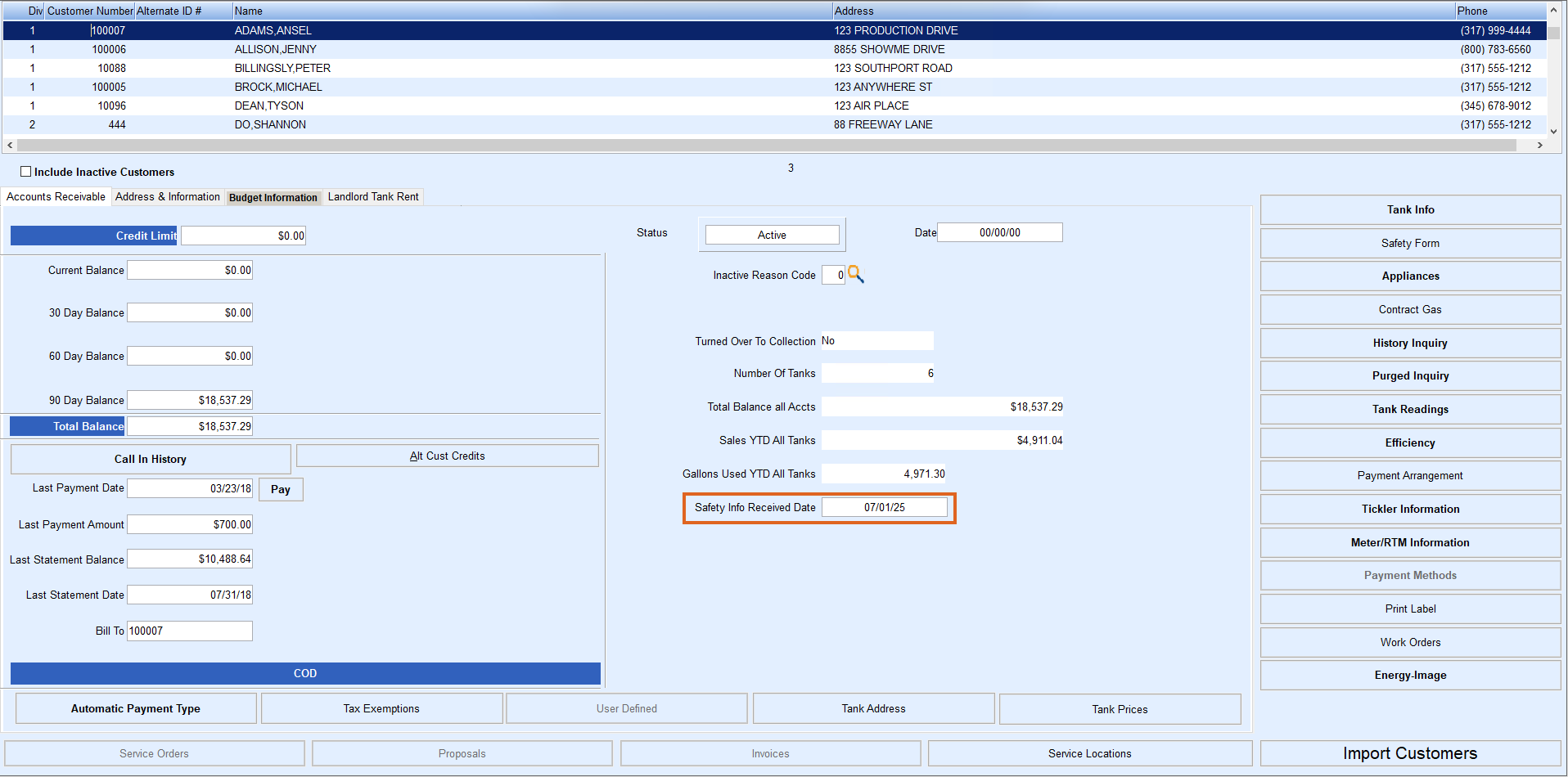Image resolution: width=1568 pixels, height=777 pixels.
Task: Click the Credit Limit input field
Action: click(243, 236)
